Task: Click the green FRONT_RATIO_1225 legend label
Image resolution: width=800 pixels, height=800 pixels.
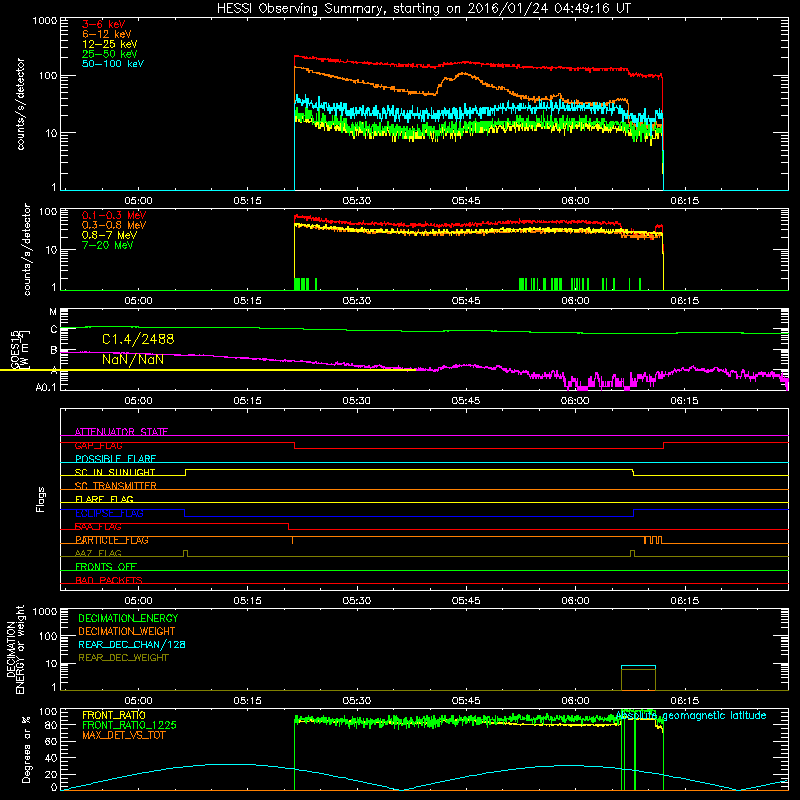Action: coord(129,725)
